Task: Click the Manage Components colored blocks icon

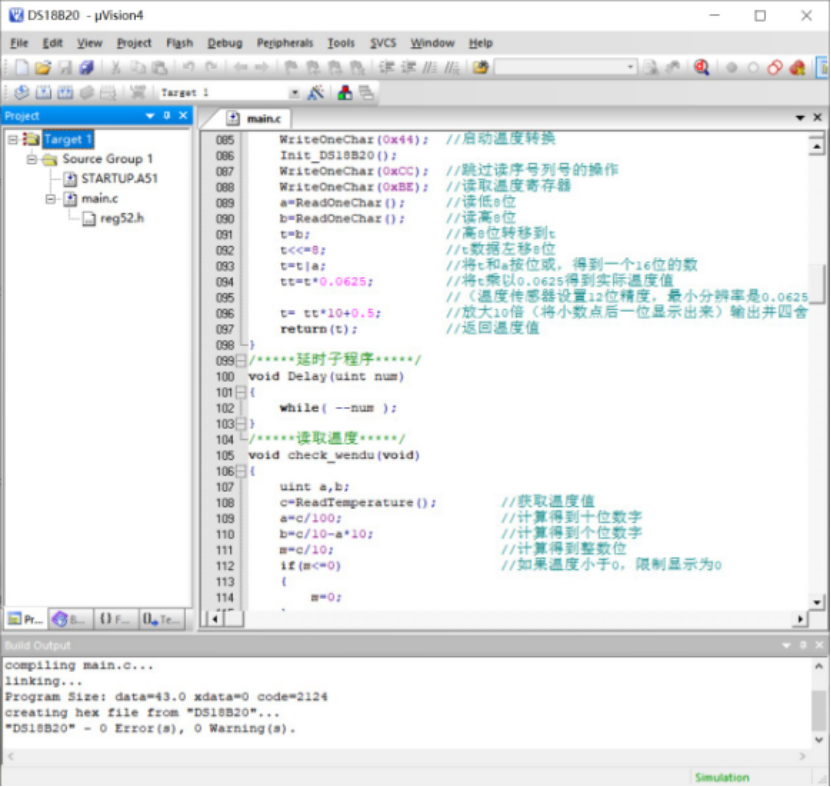Action: (344, 92)
